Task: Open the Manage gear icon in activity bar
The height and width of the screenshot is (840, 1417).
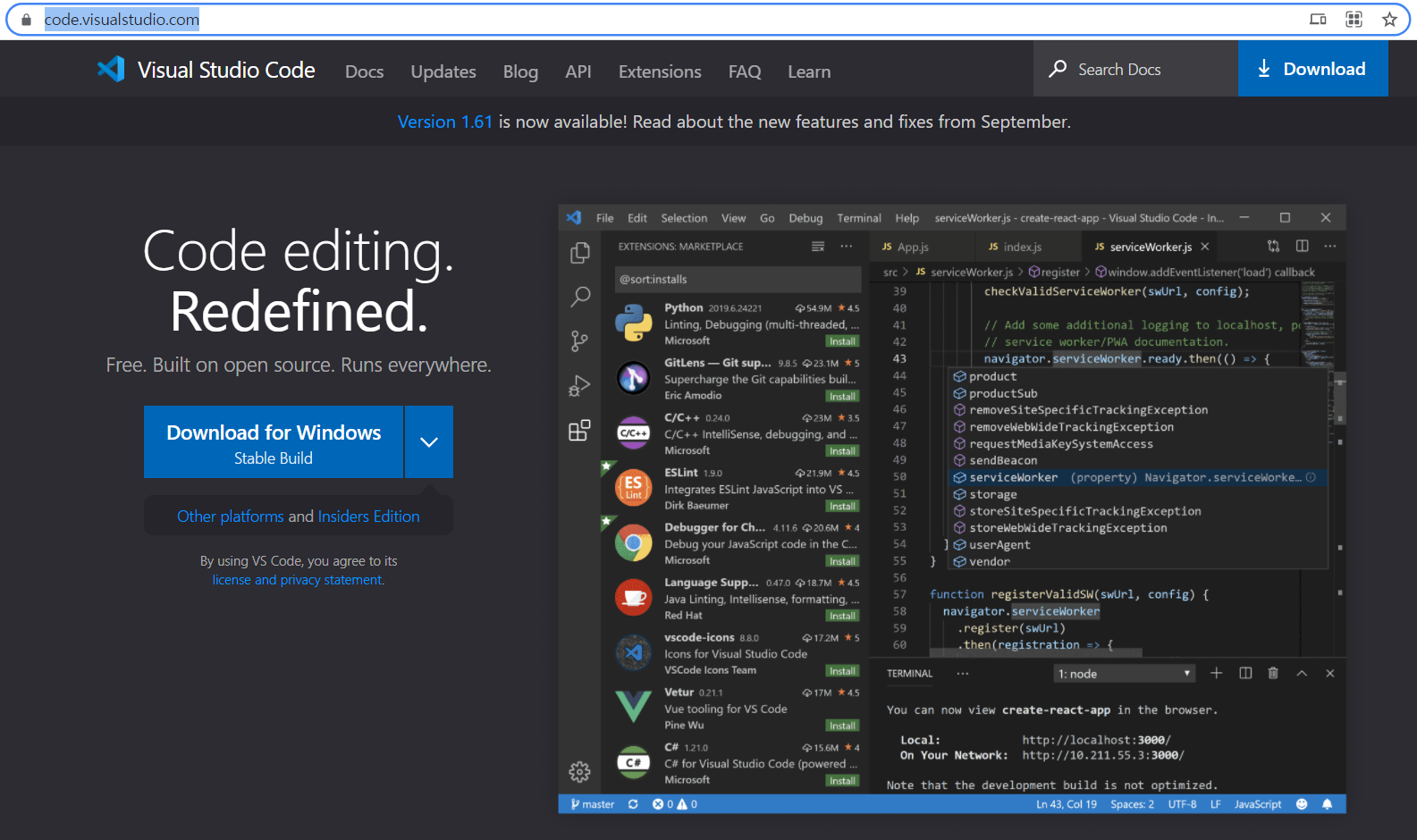Action: [x=580, y=771]
